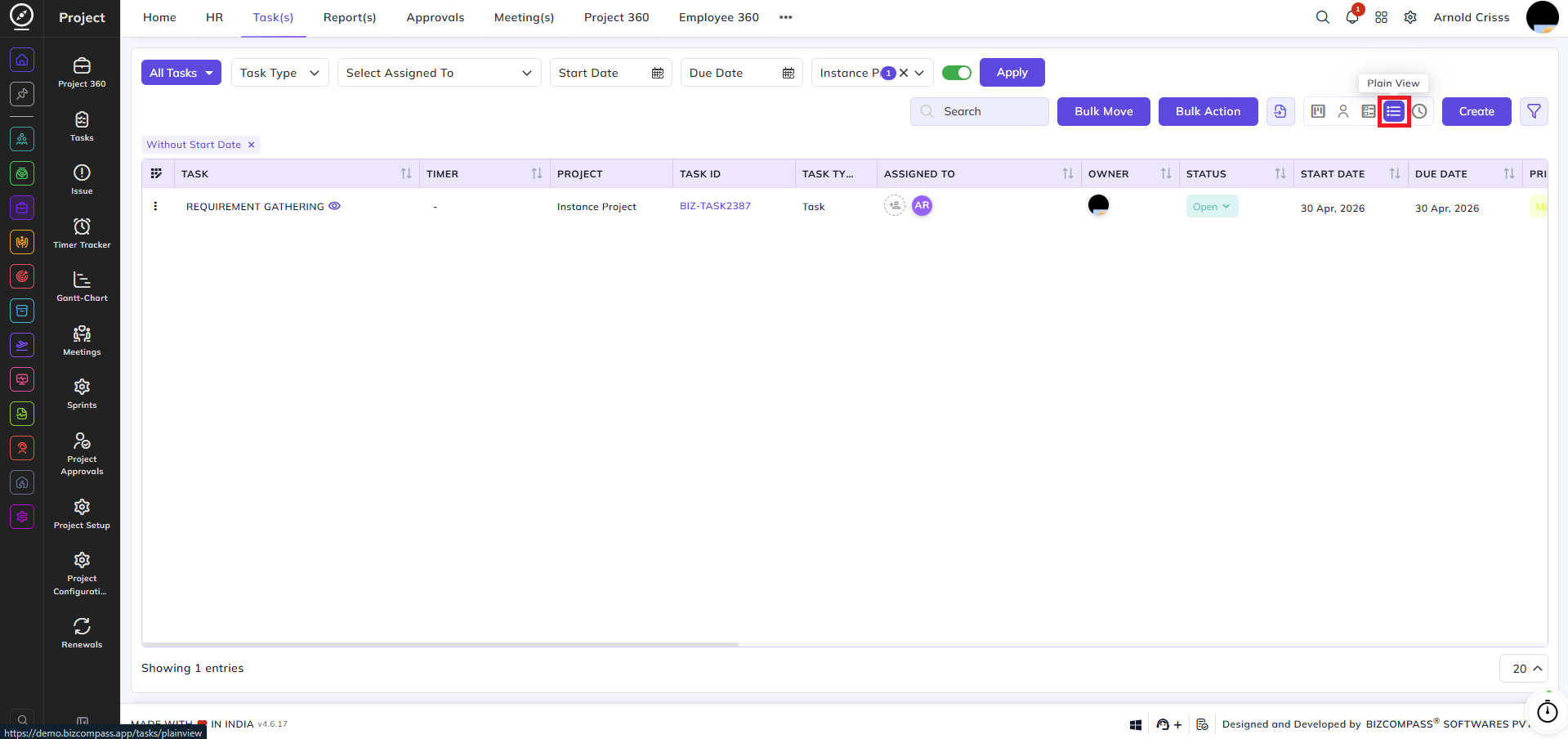1568x739 pixels.
Task: Click the column chooser icon in table header
Action: [x=157, y=173]
